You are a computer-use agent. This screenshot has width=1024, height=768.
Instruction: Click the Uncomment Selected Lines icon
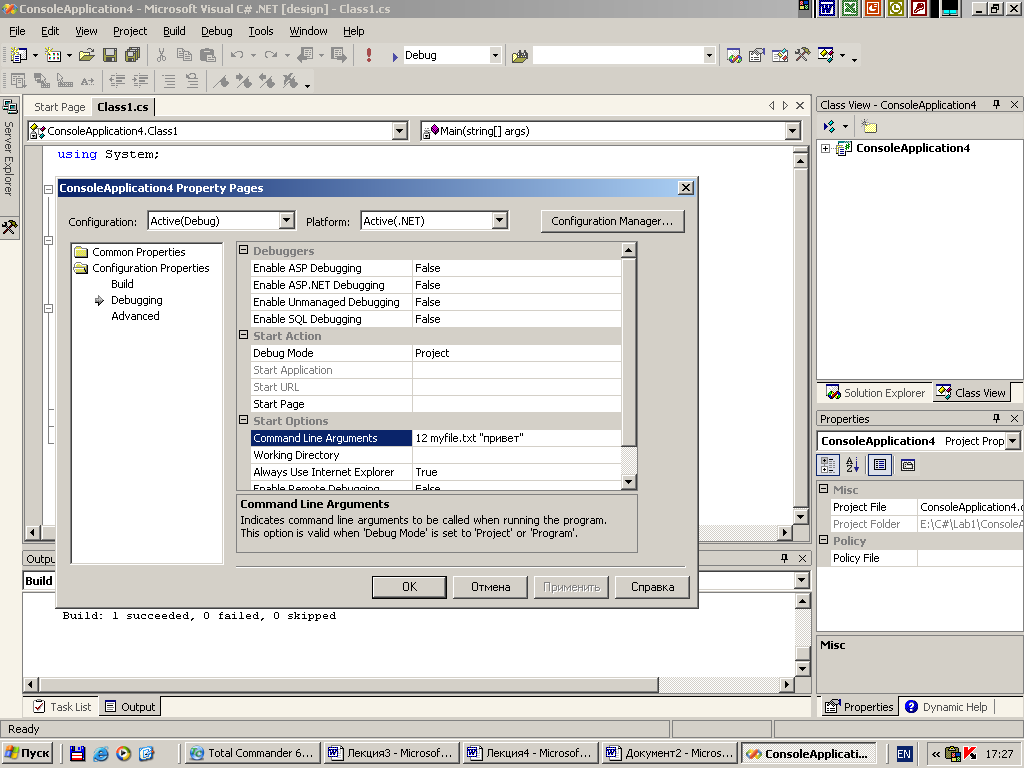pos(192,81)
